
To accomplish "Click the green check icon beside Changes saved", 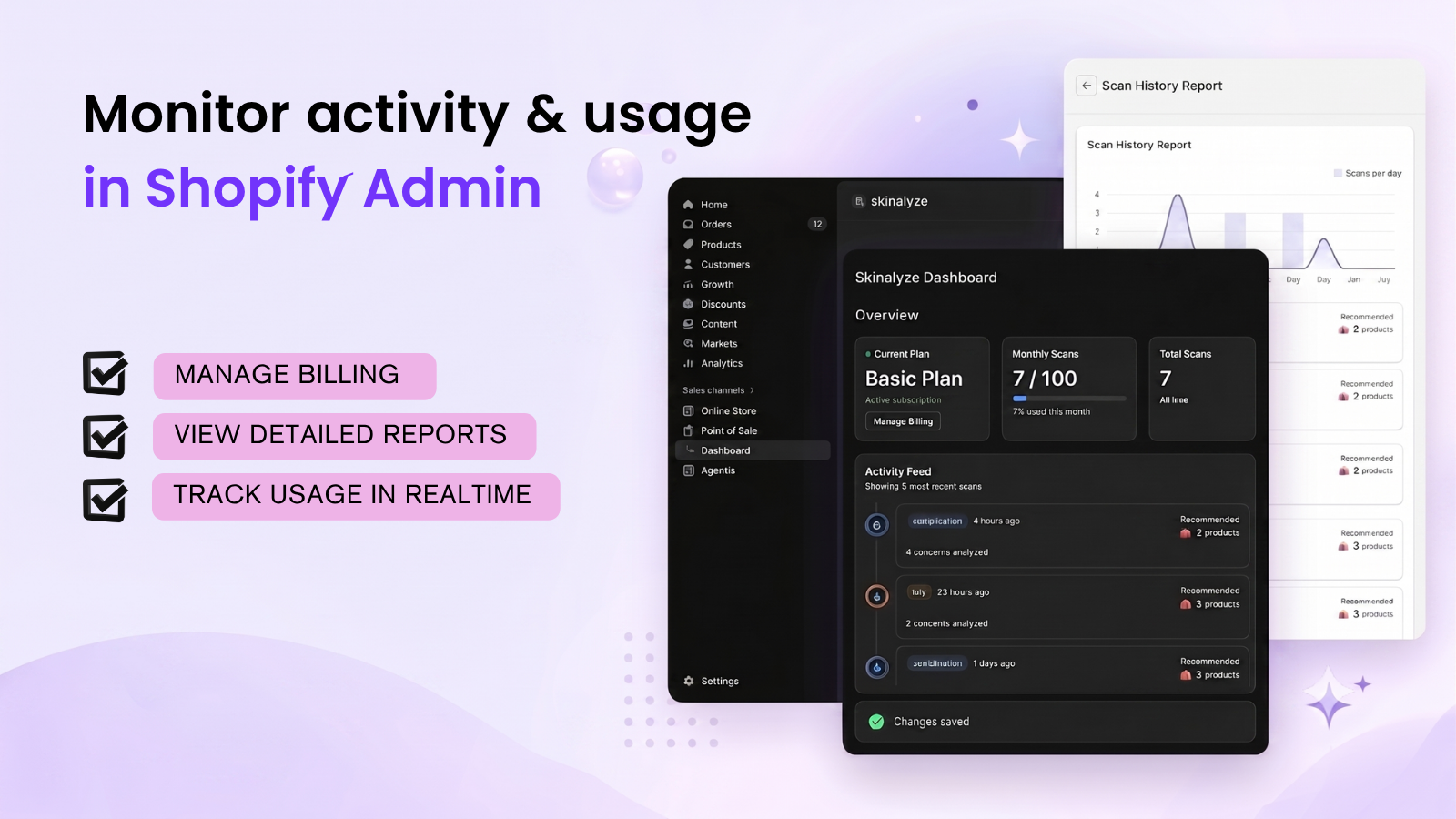I will tap(876, 722).
